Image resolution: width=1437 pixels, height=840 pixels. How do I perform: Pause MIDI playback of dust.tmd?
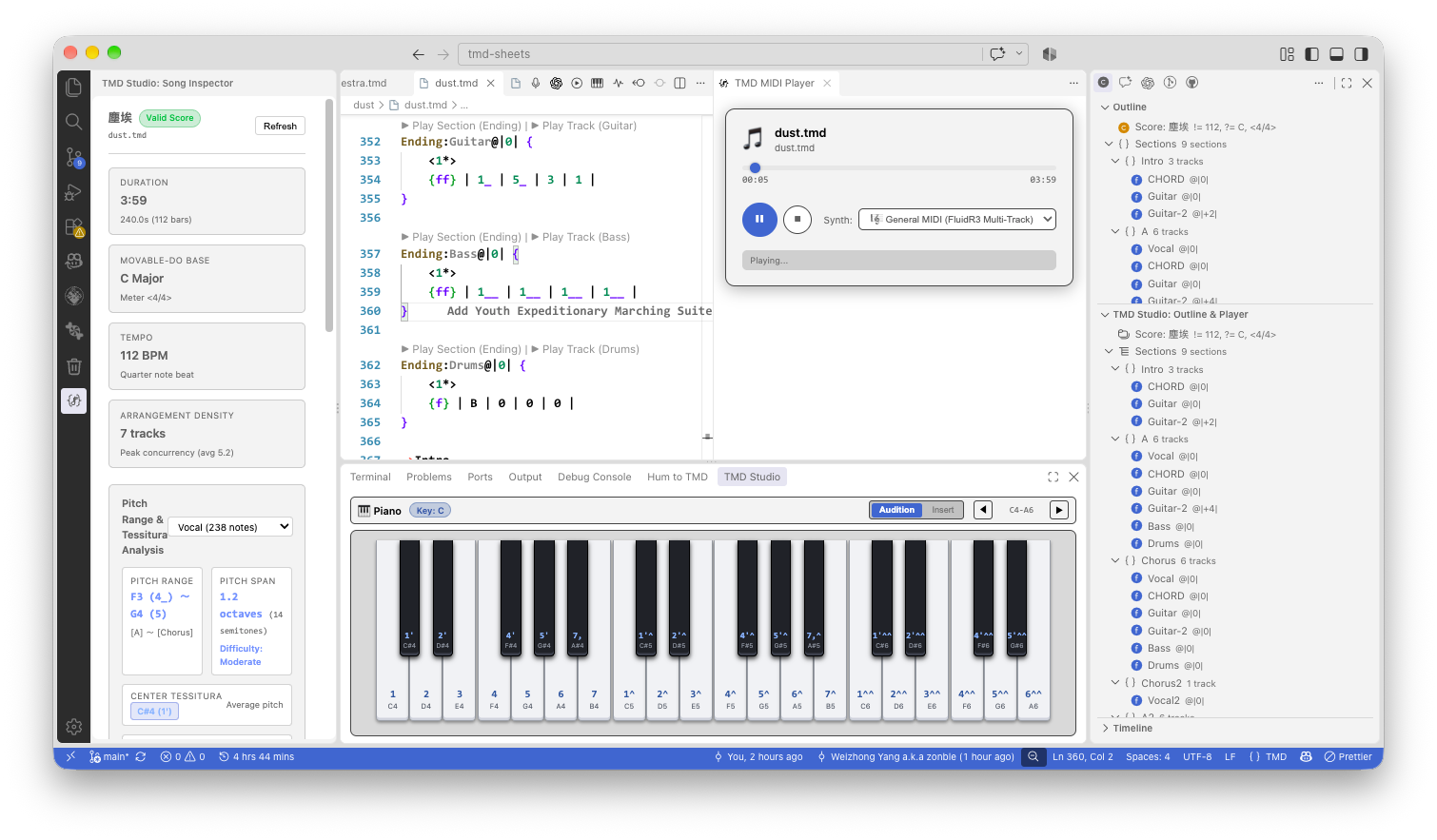759,219
